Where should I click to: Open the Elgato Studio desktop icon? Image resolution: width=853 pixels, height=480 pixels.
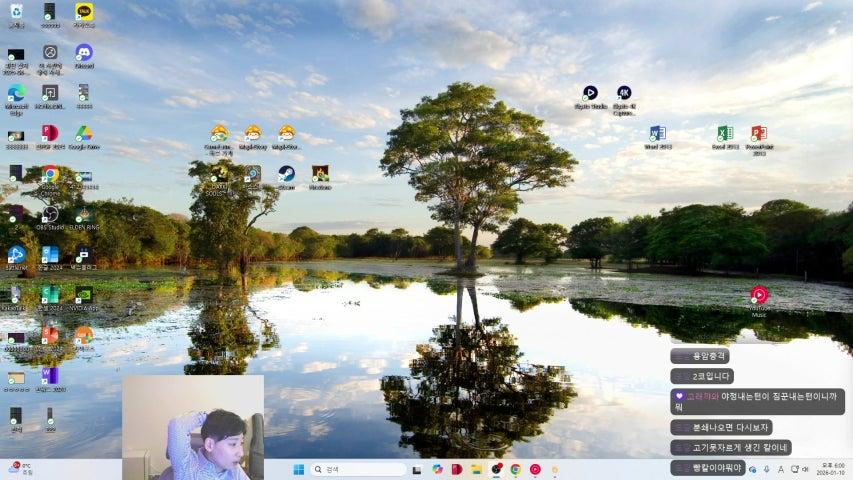click(590, 97)
